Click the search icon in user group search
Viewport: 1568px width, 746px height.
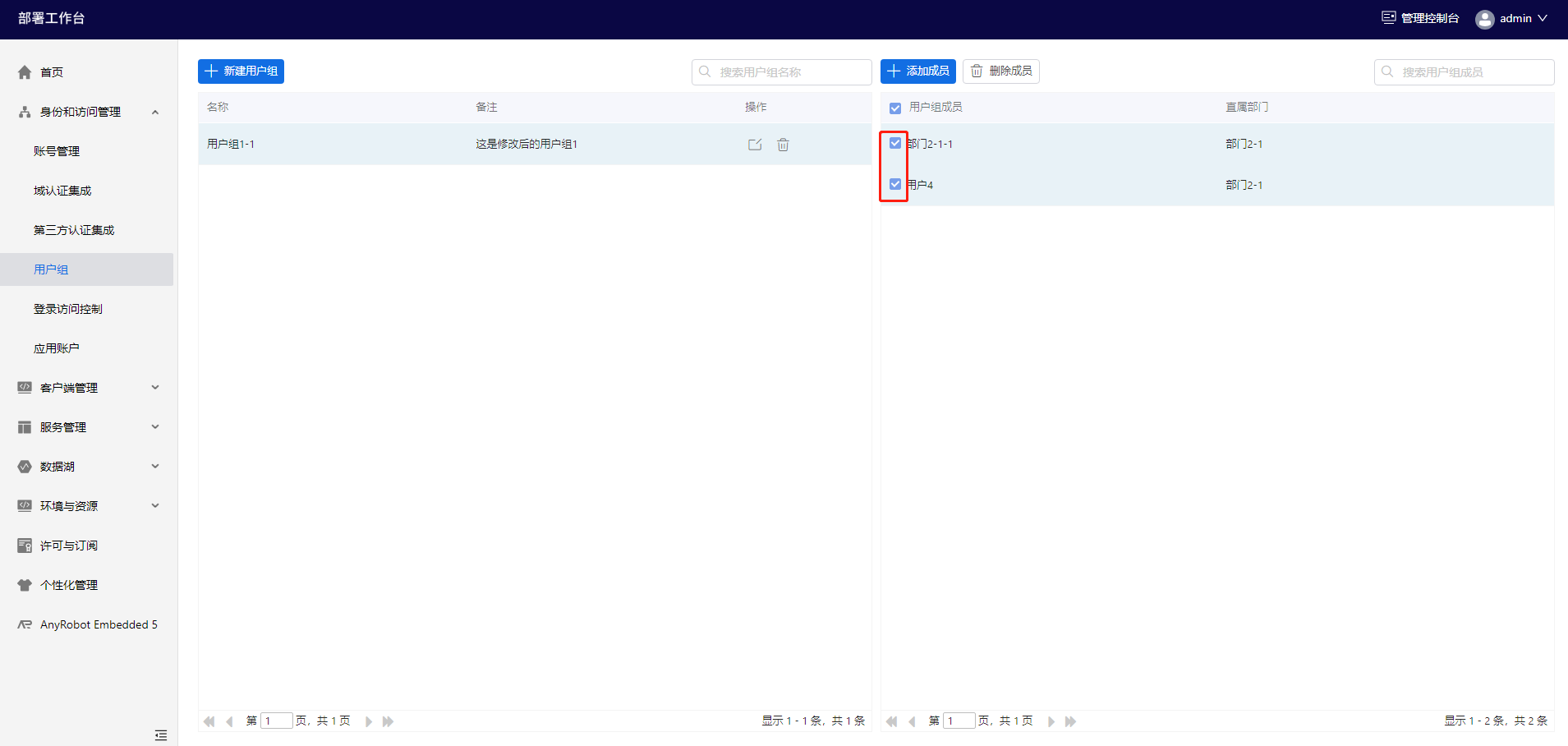pos(705,71)
